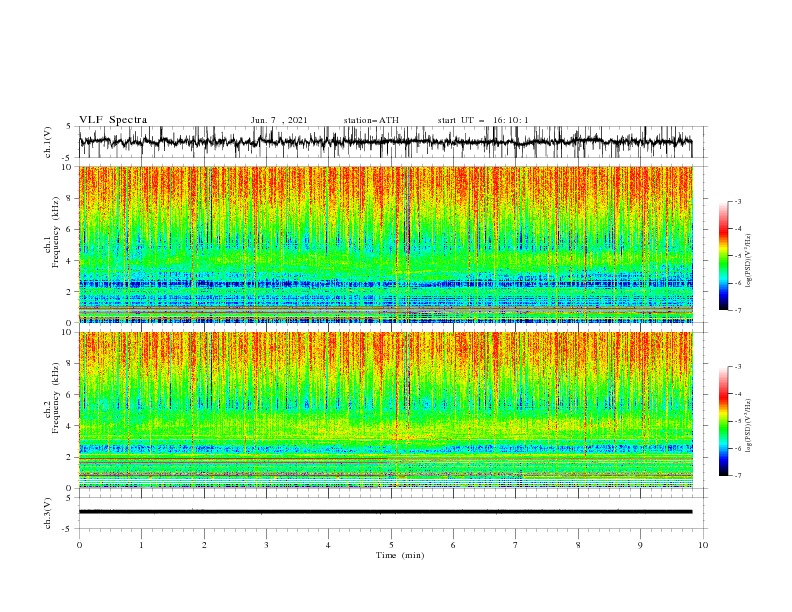This screenshot has width=792, height=612.
Task: Click the "0" kHz tick on ch.2 frequency axis
Action: (x=70, y=488)
